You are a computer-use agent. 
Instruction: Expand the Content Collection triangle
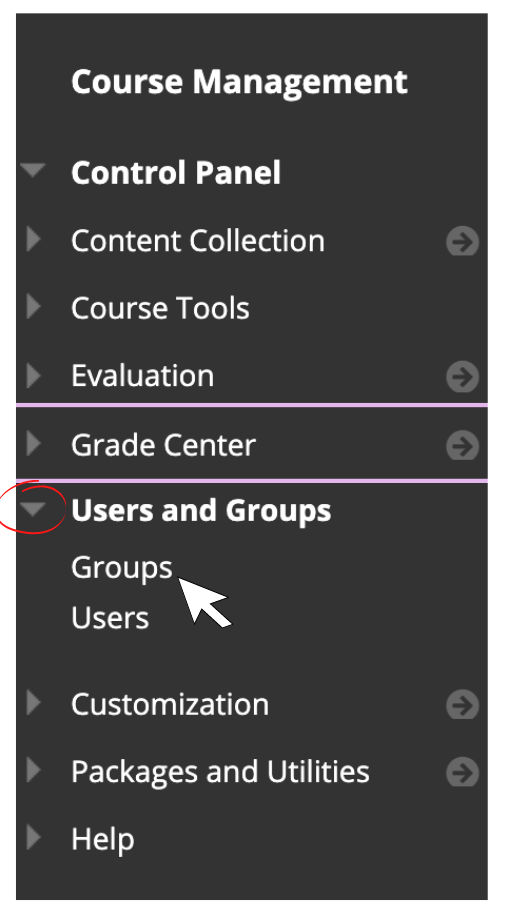[34, 239]
